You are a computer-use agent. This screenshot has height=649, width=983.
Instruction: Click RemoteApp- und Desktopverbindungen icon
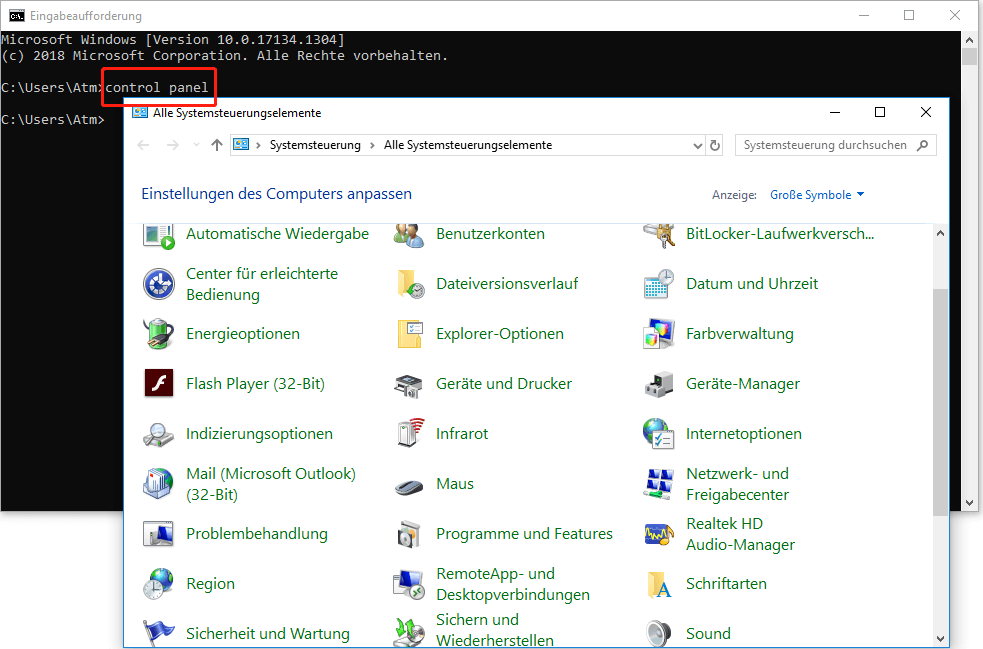[409, 584]
